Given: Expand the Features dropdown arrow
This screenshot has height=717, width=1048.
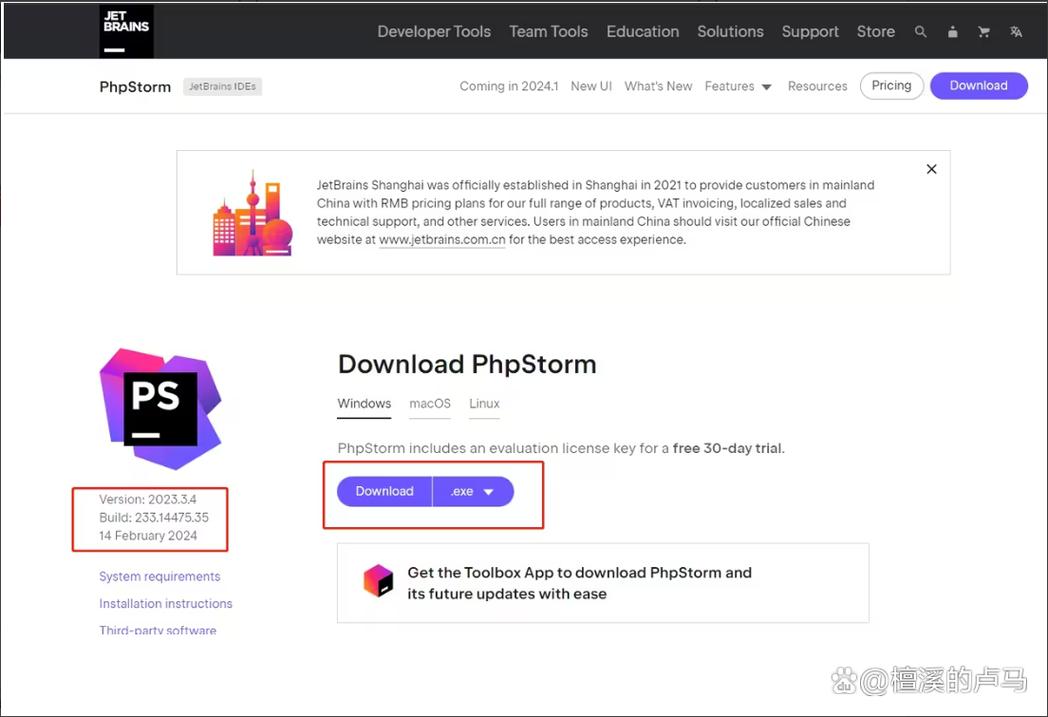Looking at the screenshot, I should (x=767, y=87).
